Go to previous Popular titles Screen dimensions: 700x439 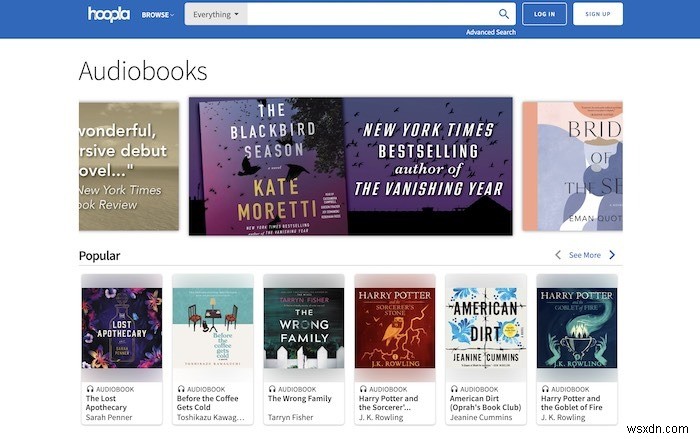pos(558,255)
